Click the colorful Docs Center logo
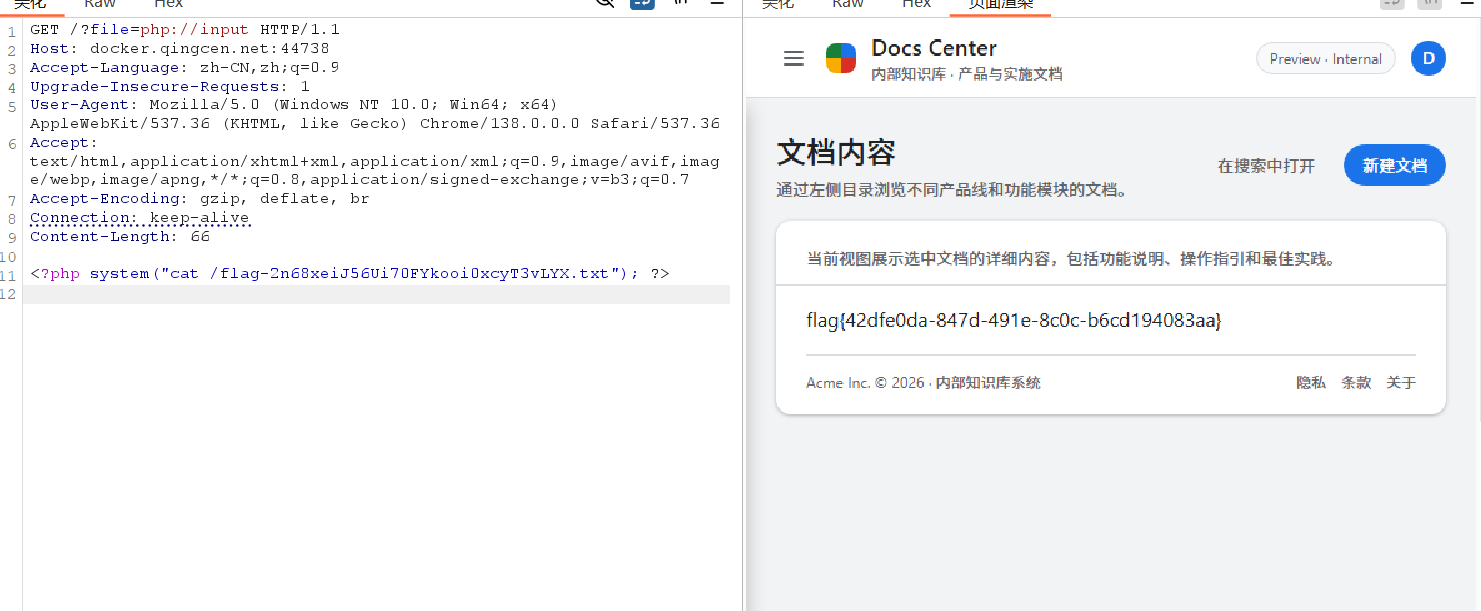Image resolution: width=1481 pixels, height=611 pixels. pyautogui.click(x=841, y=58)
